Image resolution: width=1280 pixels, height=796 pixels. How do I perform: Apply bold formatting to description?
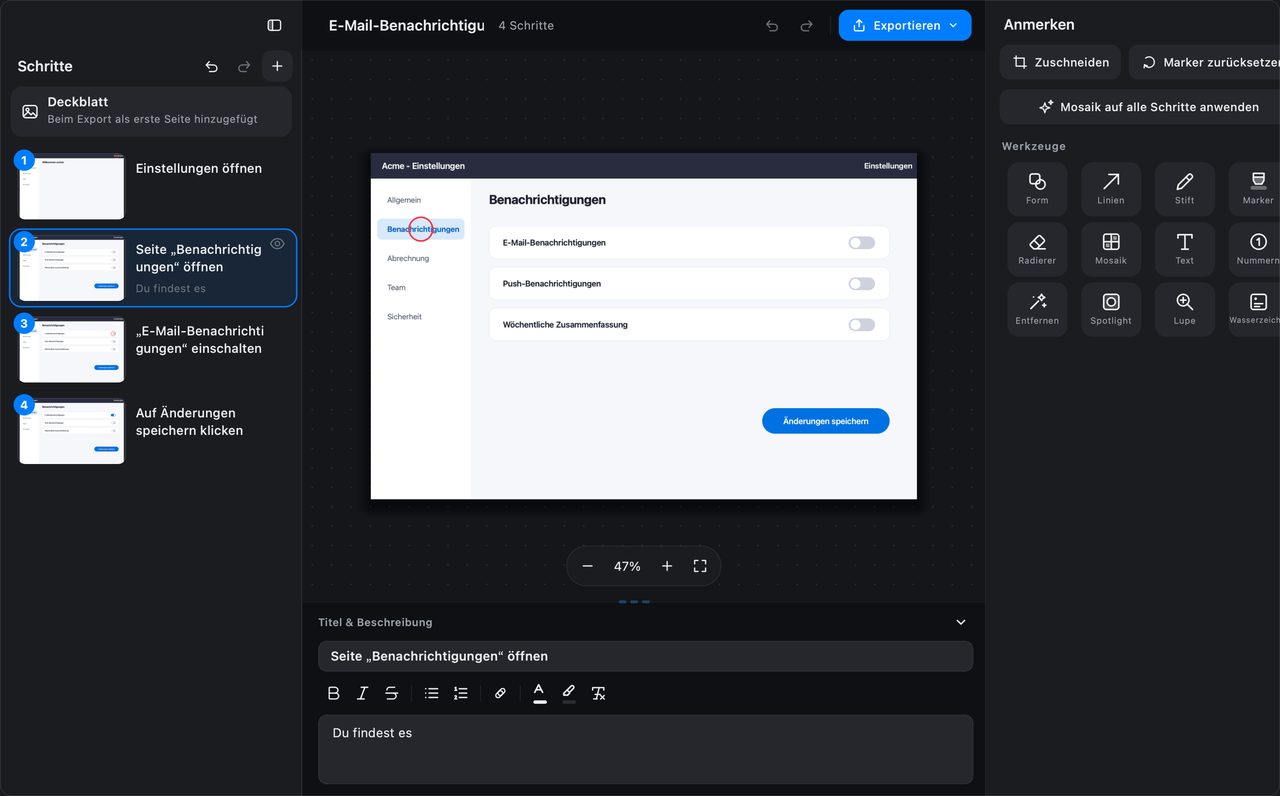point(334,693)
